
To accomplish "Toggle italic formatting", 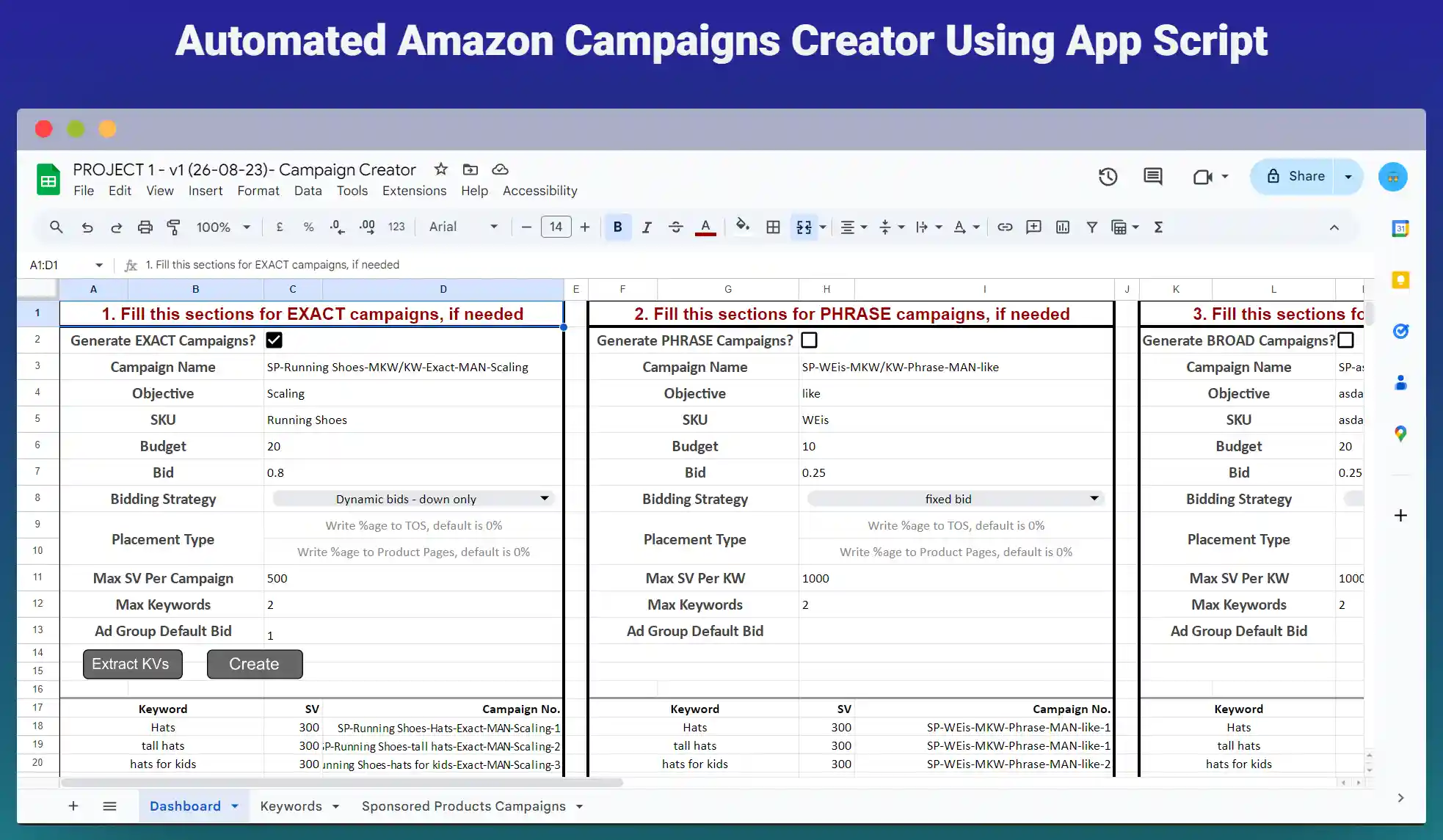I will point(647,227).
